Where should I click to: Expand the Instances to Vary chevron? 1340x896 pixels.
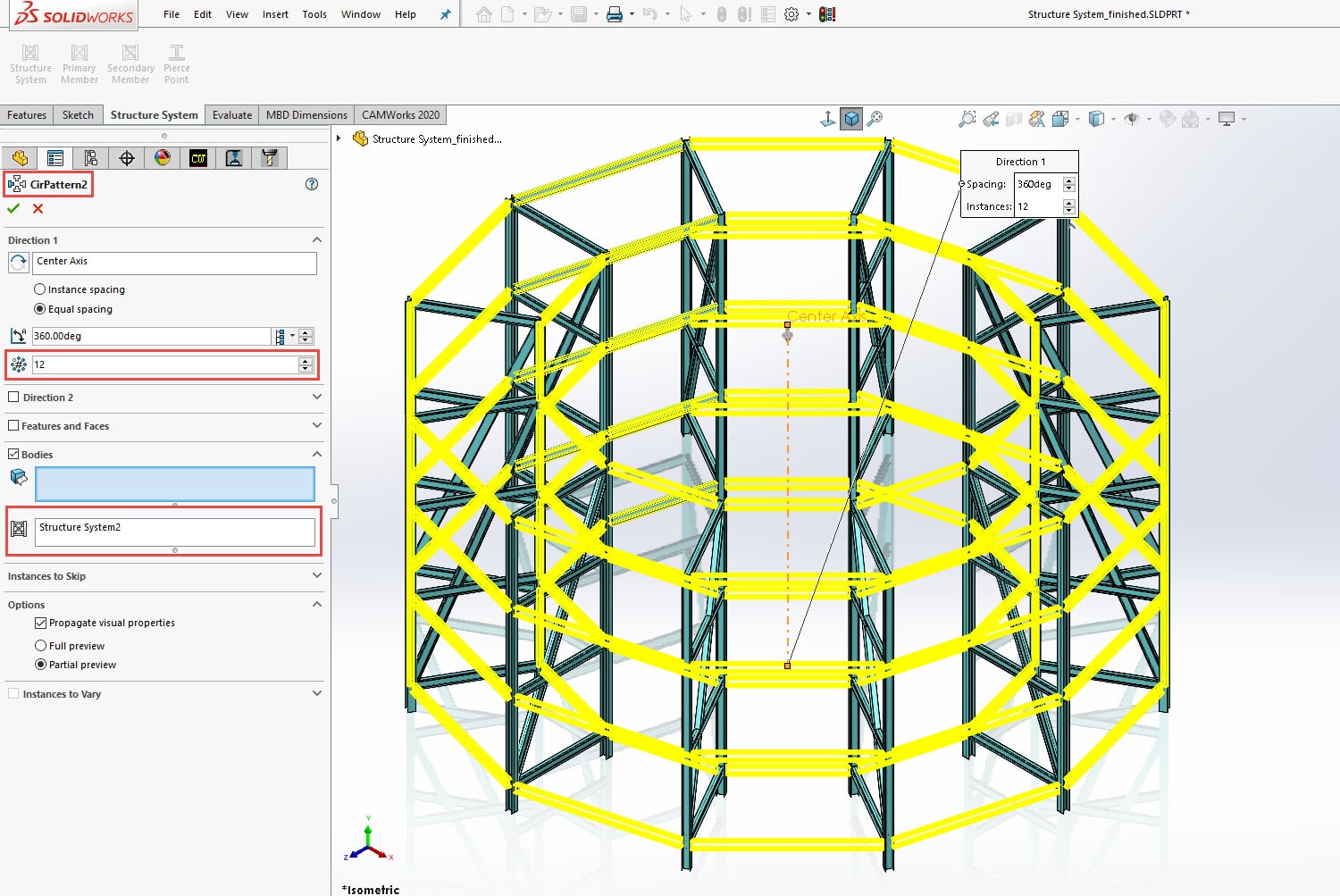316,693
